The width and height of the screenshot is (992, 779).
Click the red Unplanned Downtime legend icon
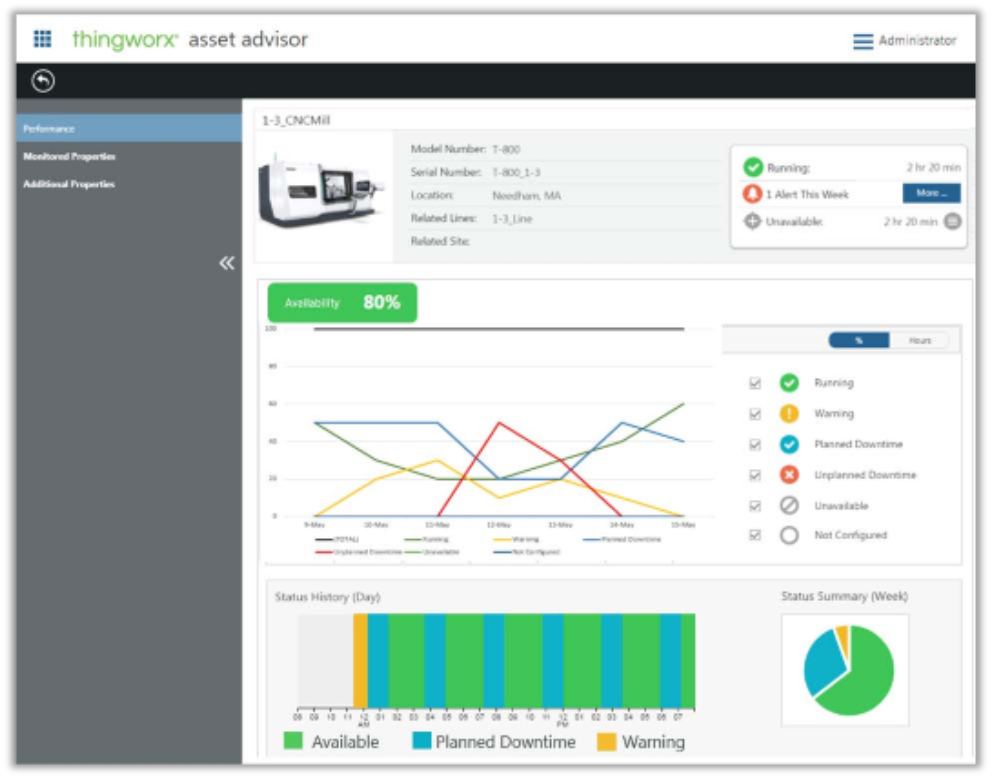point(789,475)
